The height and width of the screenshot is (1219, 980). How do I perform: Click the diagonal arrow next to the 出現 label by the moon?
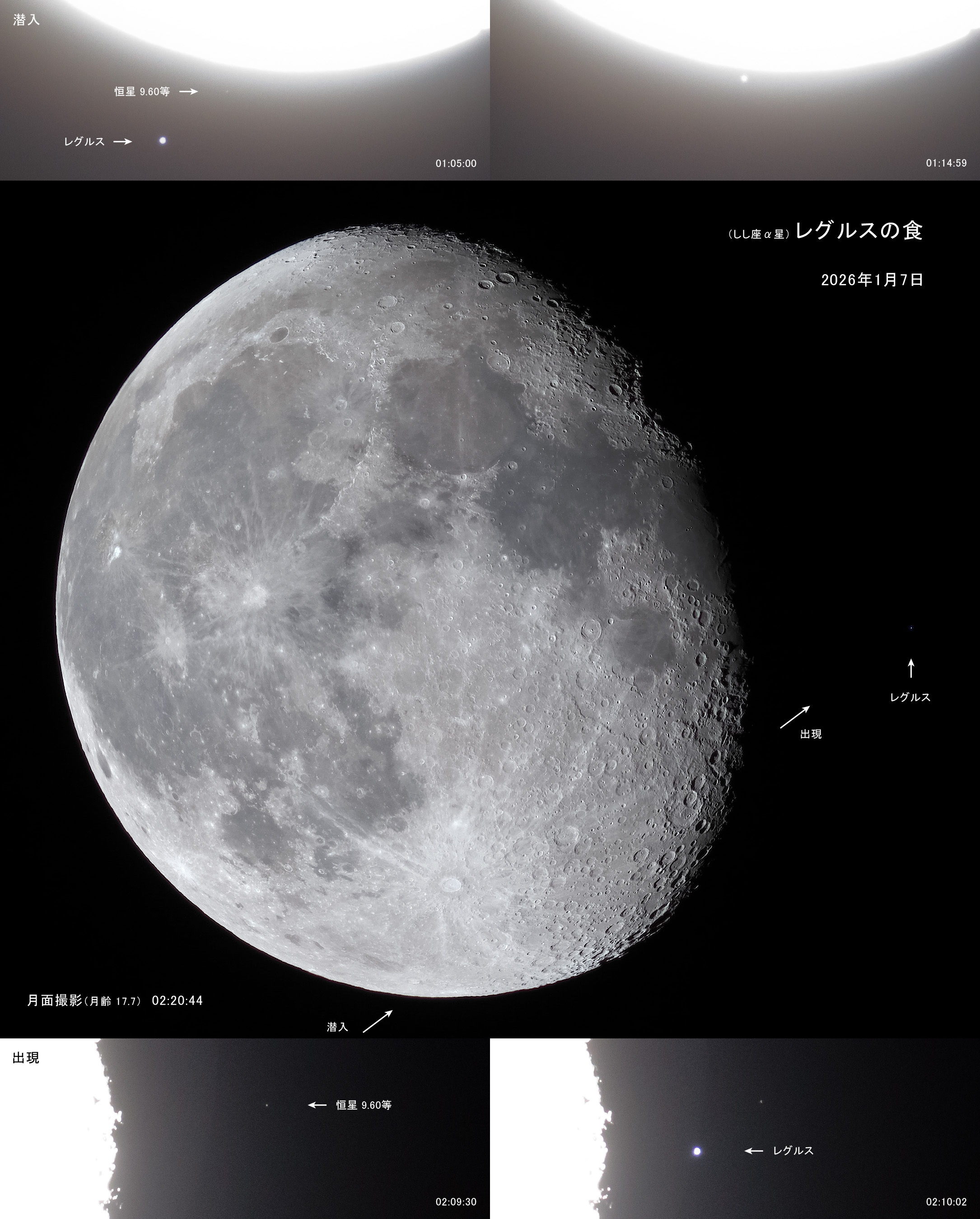(x=794, y=717)
